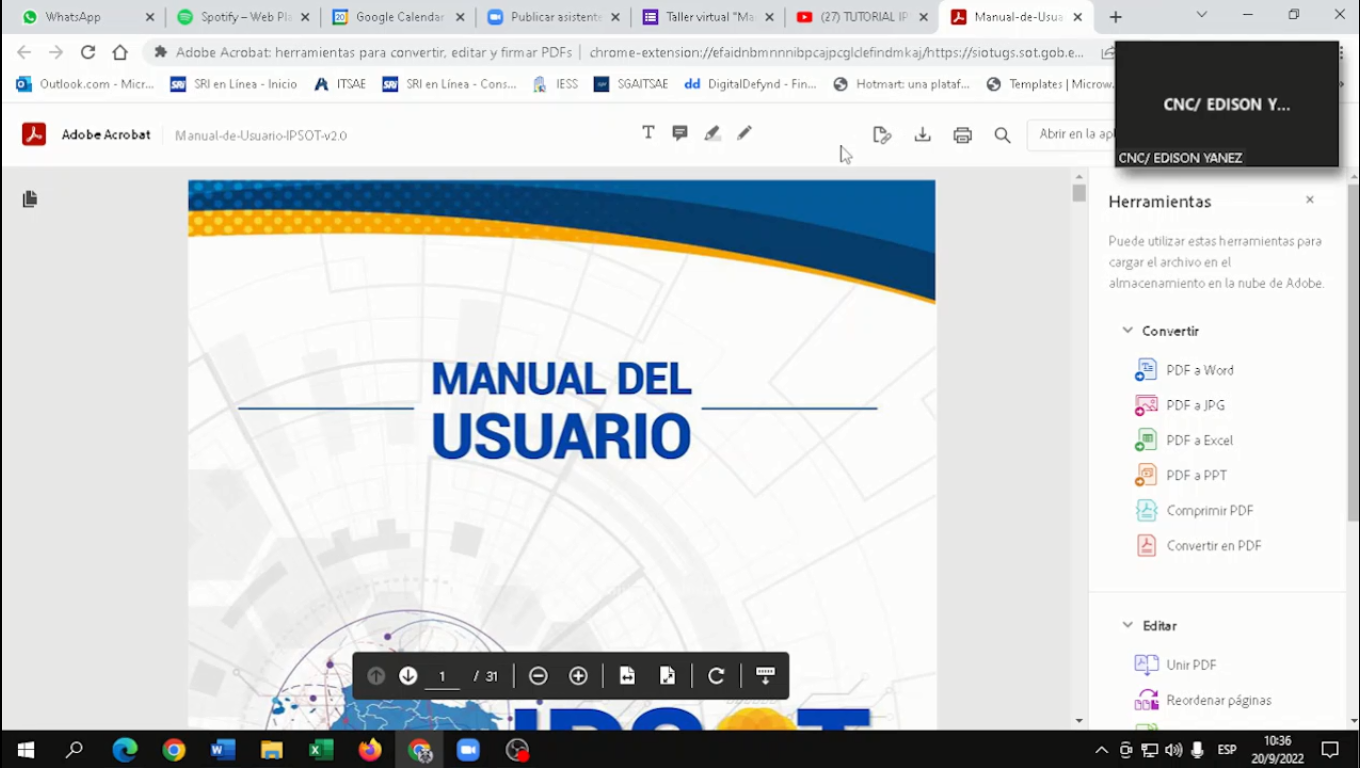Pick the highlighter tool

[712, 133]
